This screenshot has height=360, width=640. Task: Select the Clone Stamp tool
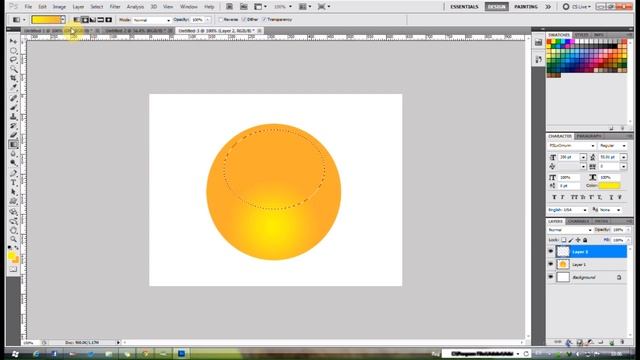tap(13, 117)
